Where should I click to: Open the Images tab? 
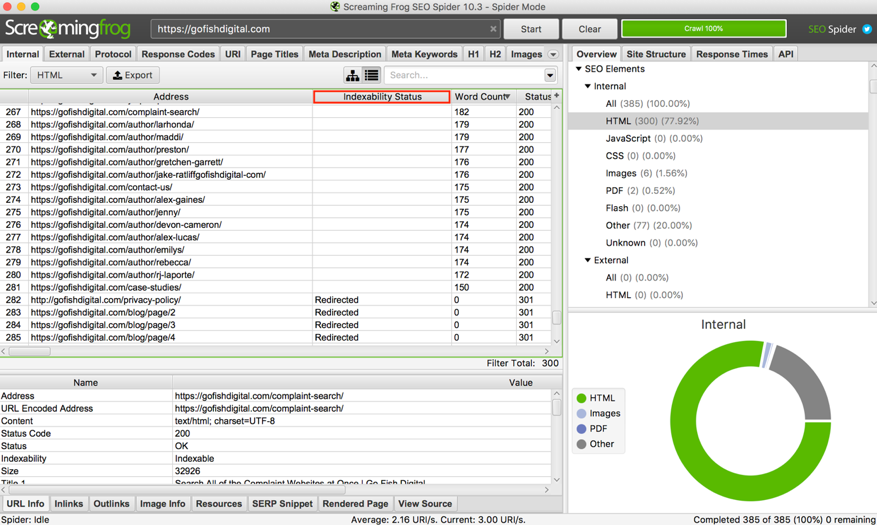click(526, 54)
